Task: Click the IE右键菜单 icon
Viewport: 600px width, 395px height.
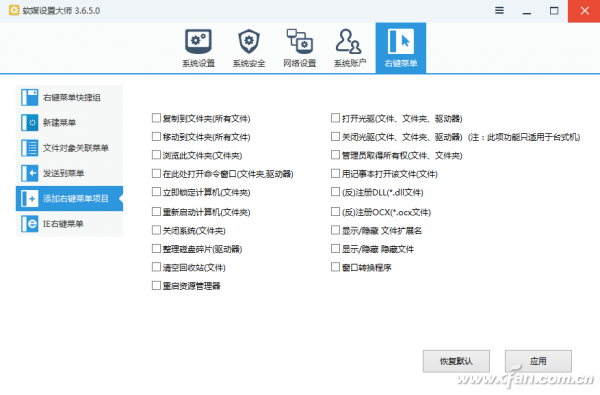Action: point(29,224)
